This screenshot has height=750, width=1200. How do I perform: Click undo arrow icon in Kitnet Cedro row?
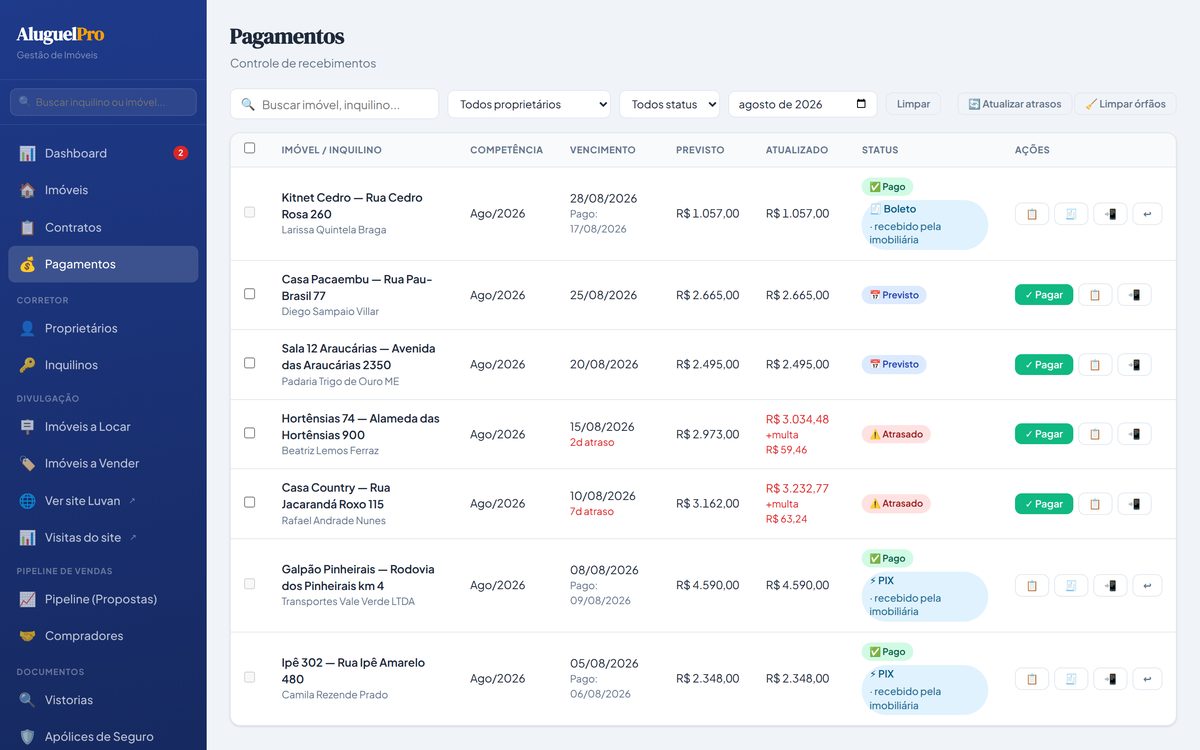(1147, 214)
